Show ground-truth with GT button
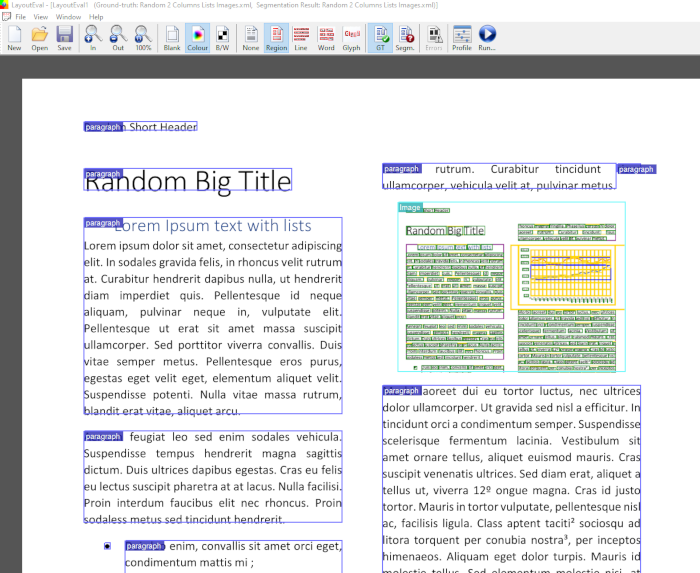This screenshot has width=700, height=573. click(380, 38)
